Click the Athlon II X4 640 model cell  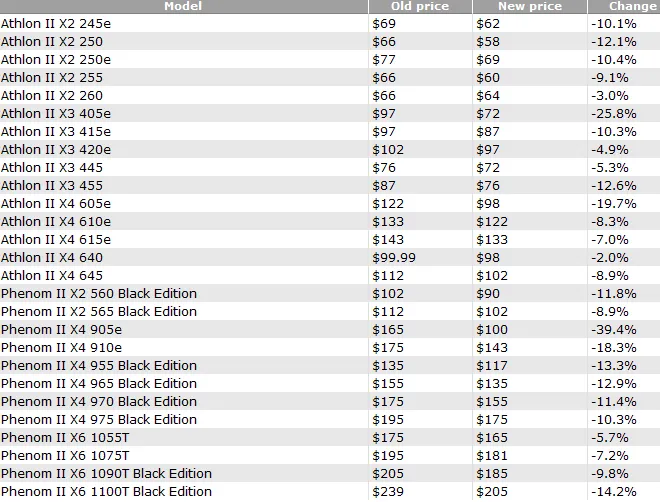[52, 257]
